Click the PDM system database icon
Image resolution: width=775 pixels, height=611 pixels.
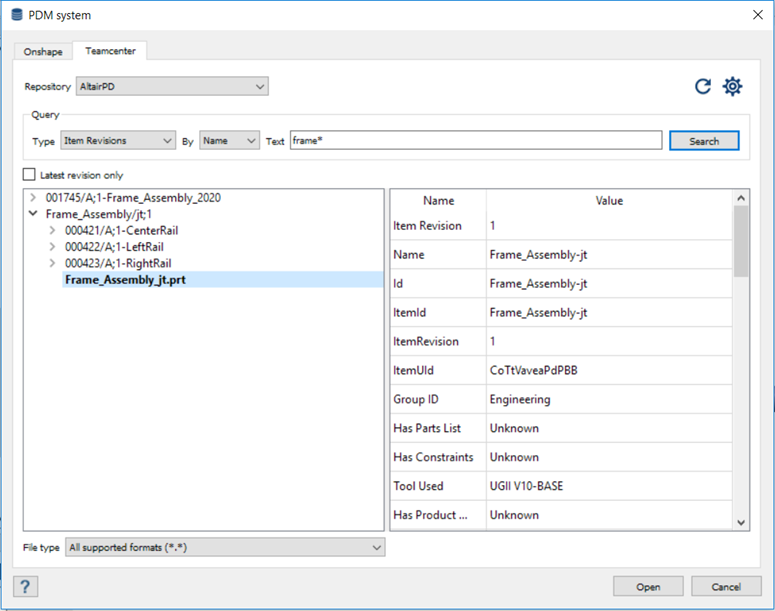[14, 14]
